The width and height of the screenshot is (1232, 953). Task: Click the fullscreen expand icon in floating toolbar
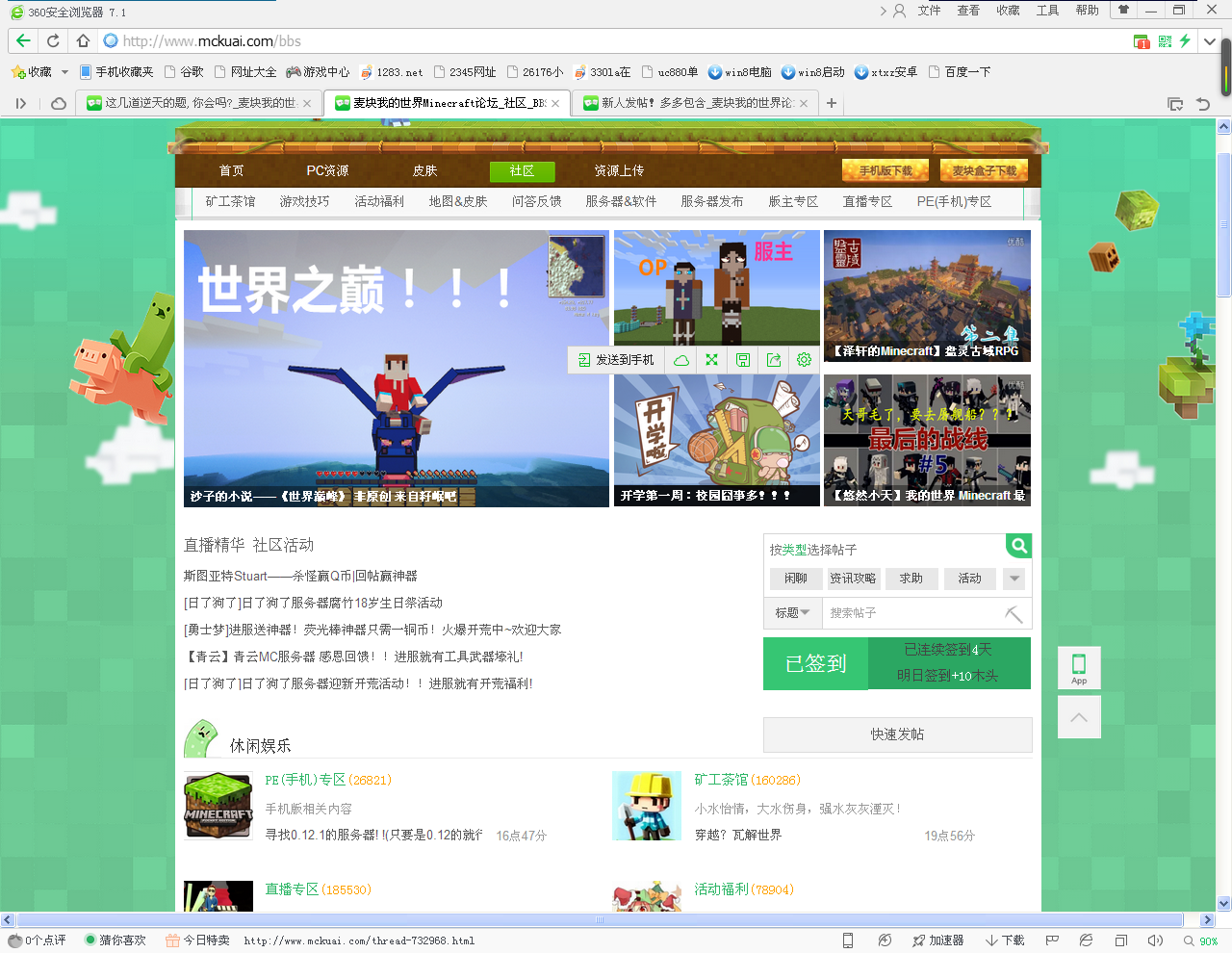tap(711, 360)
